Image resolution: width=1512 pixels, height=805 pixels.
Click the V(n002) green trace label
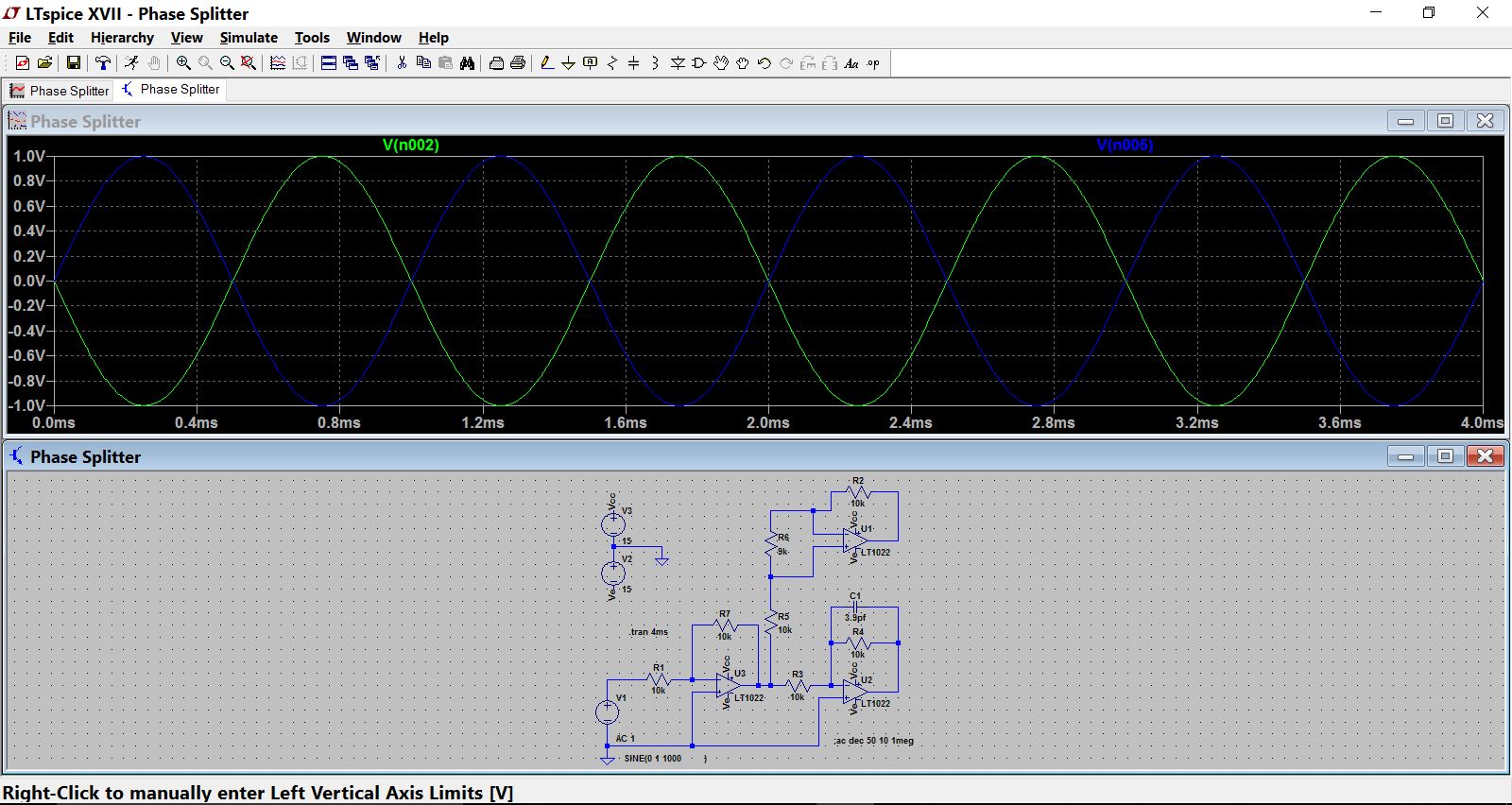coord(410,146)
